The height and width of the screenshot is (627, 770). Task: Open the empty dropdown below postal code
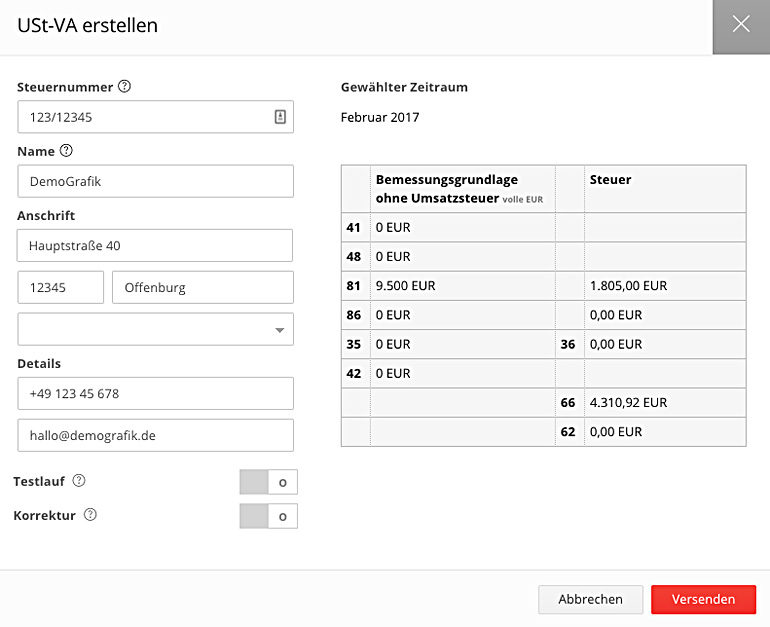point(156,329)
